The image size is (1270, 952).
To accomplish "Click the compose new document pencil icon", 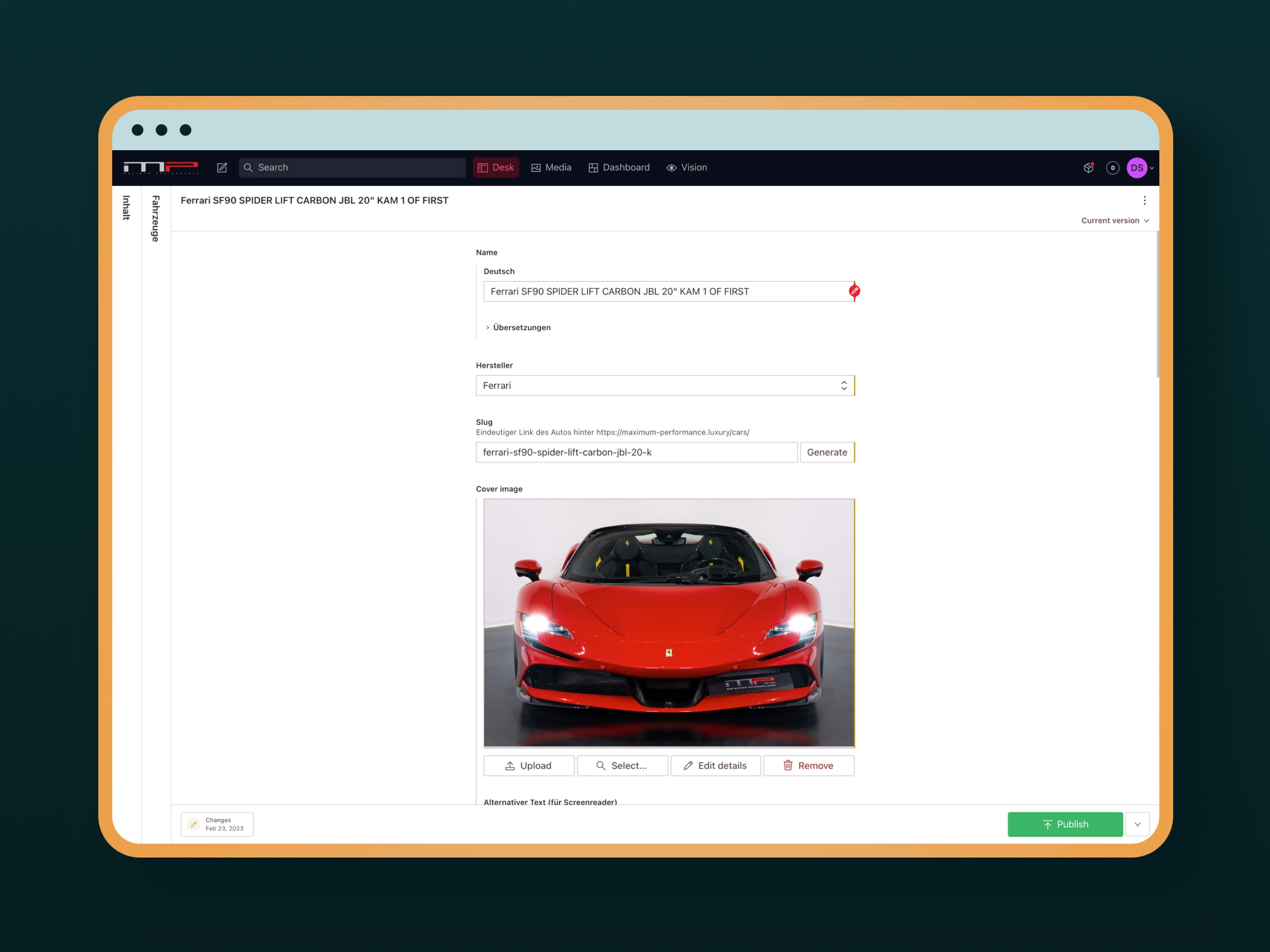I will click(222, 168).
